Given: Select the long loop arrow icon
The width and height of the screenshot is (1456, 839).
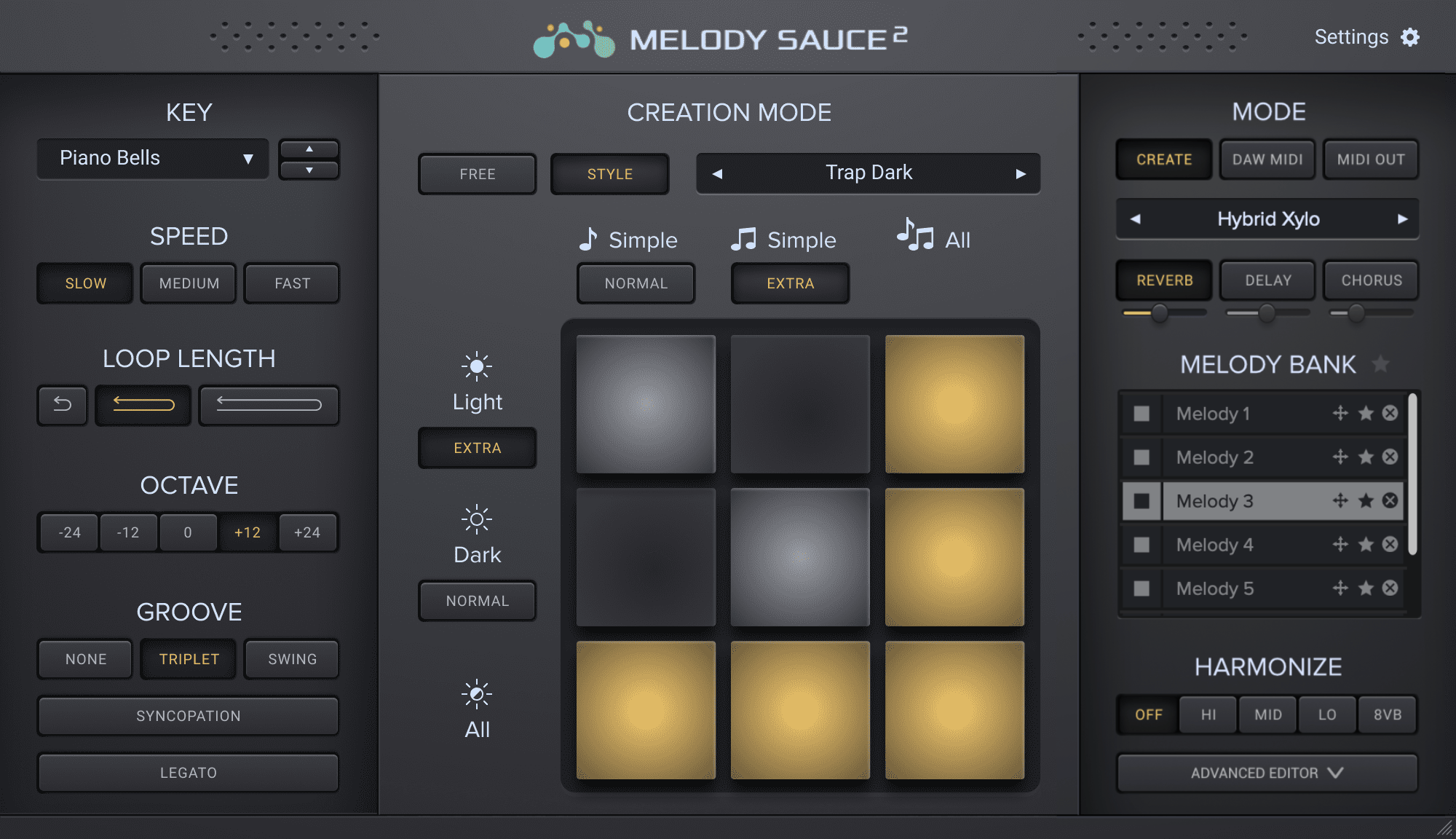Looking at the screenshot, I should (x=268, y=406).
